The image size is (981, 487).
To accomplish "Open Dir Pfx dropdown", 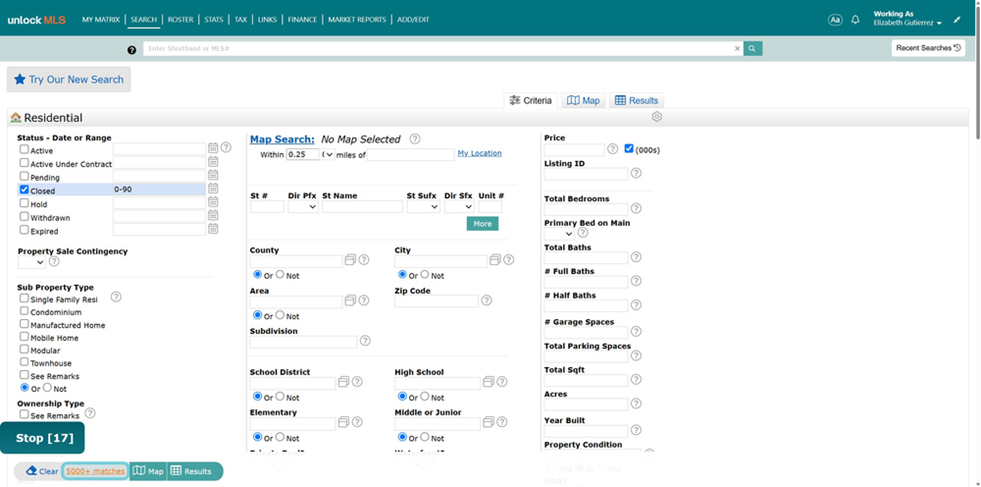I will [303, 207].
